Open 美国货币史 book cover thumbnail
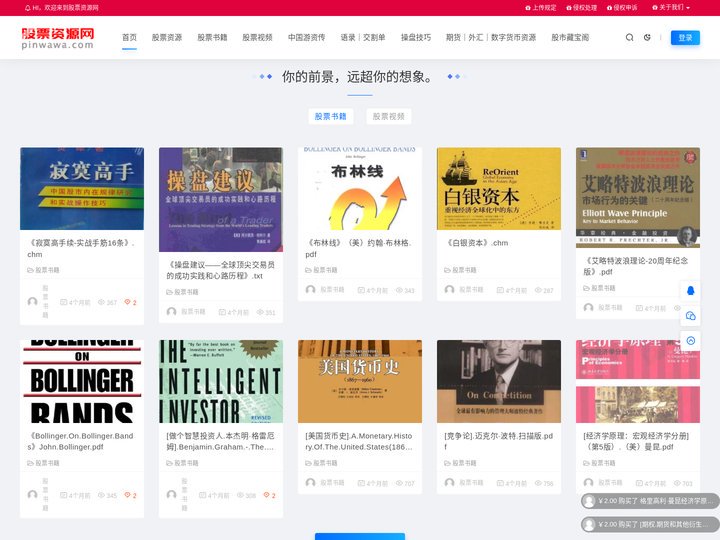The height and width of the screenshot is (540, 720). [360, 381]
